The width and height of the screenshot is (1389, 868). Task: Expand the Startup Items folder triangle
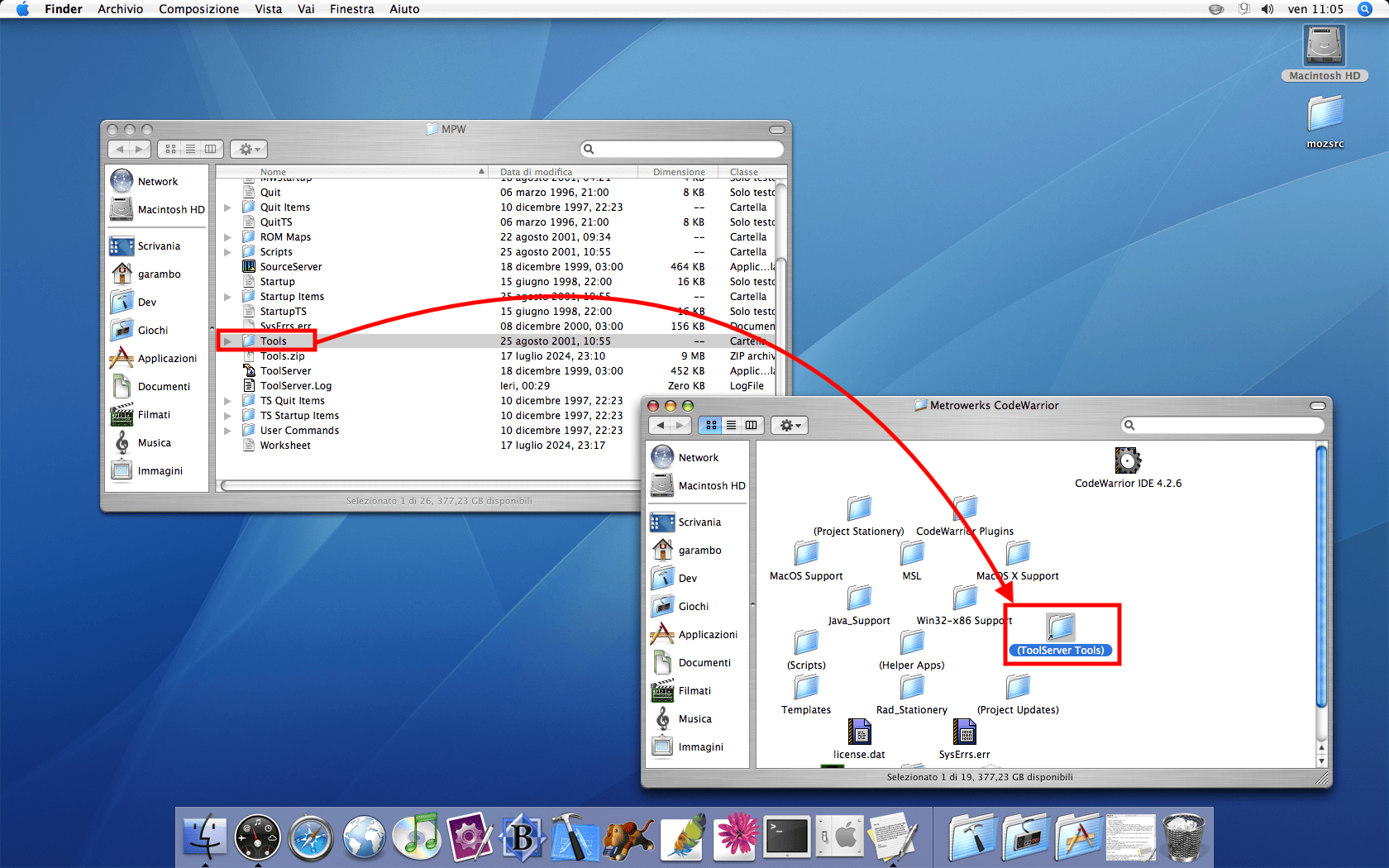pos(227,297)
